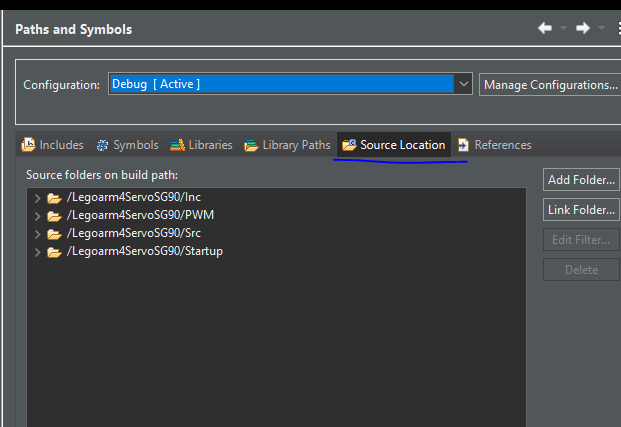
Task: Open the forward history dropdown arrow
Action: [601, 28]
